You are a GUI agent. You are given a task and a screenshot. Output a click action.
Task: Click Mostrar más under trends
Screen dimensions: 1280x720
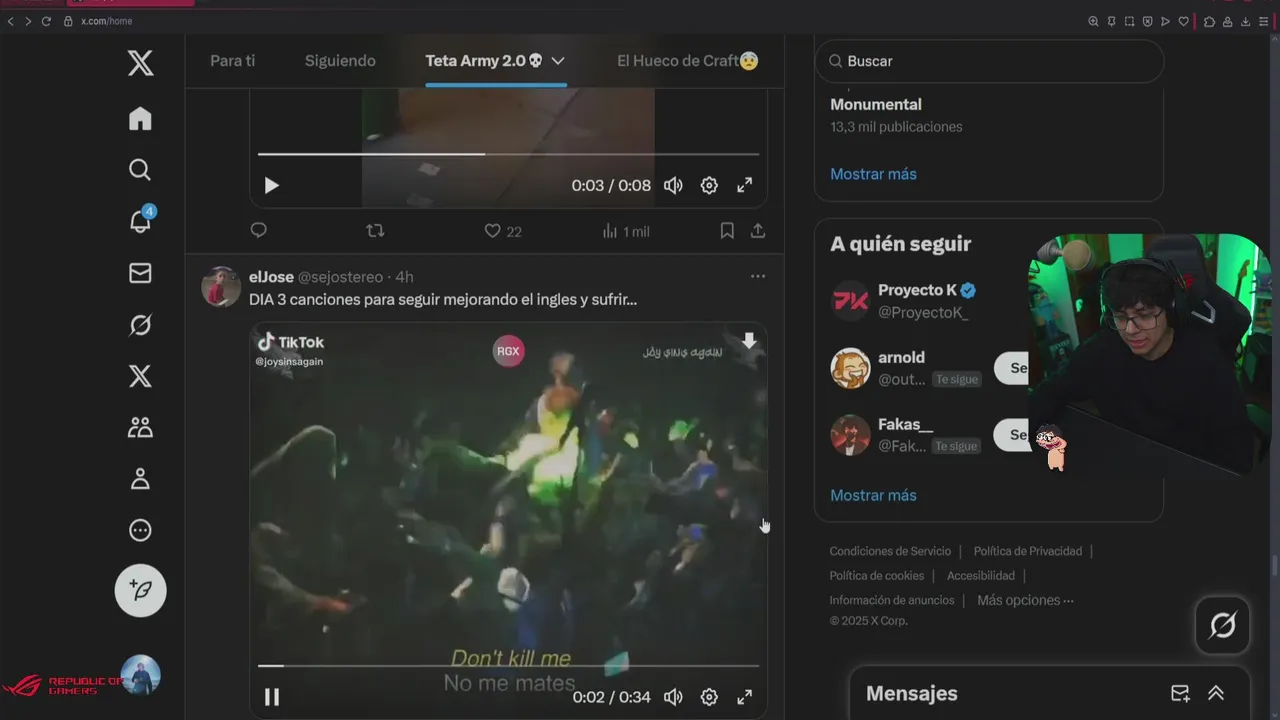(873, 174)
